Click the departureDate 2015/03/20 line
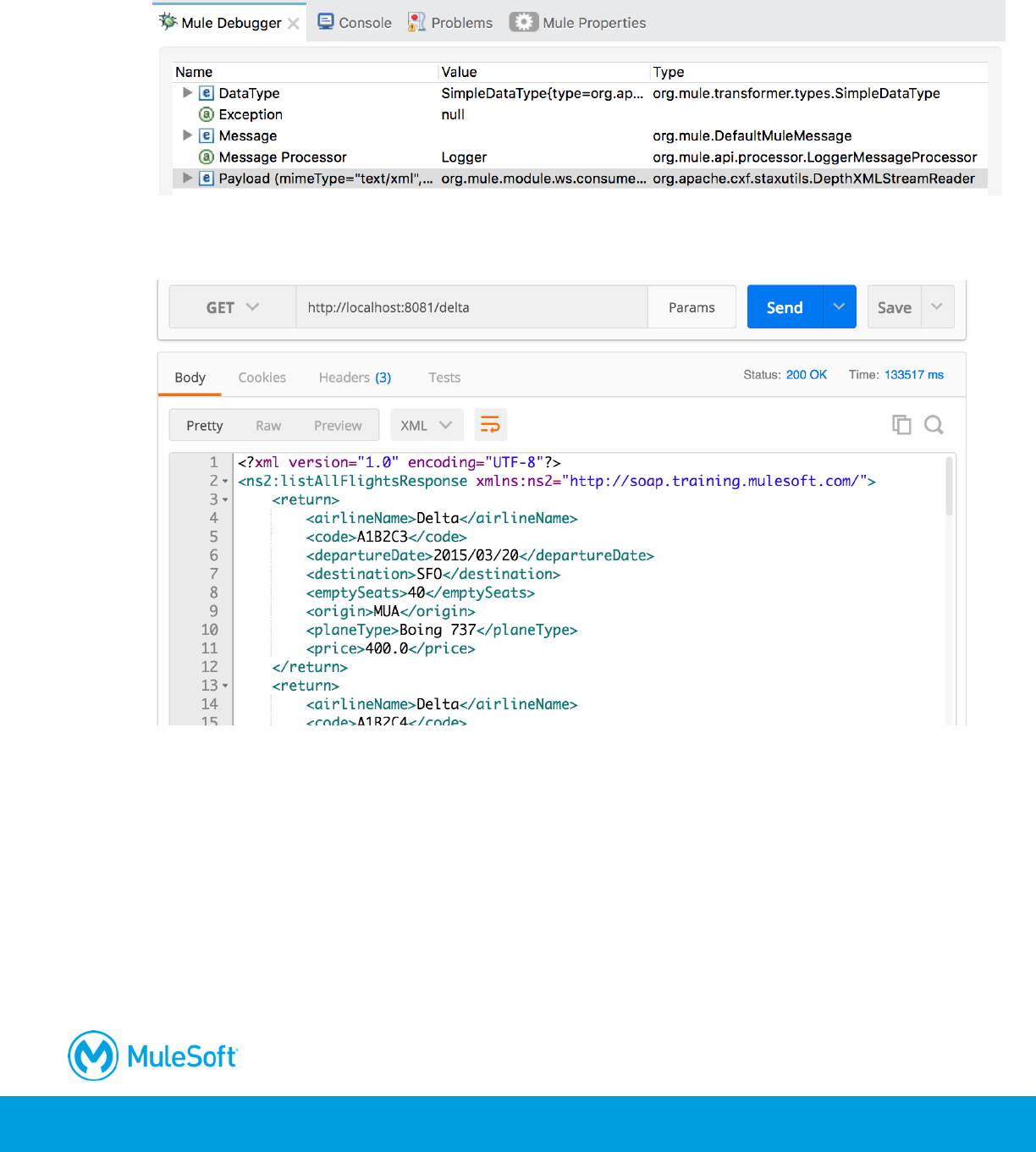1036x1152 pixels. coord(480,555)
